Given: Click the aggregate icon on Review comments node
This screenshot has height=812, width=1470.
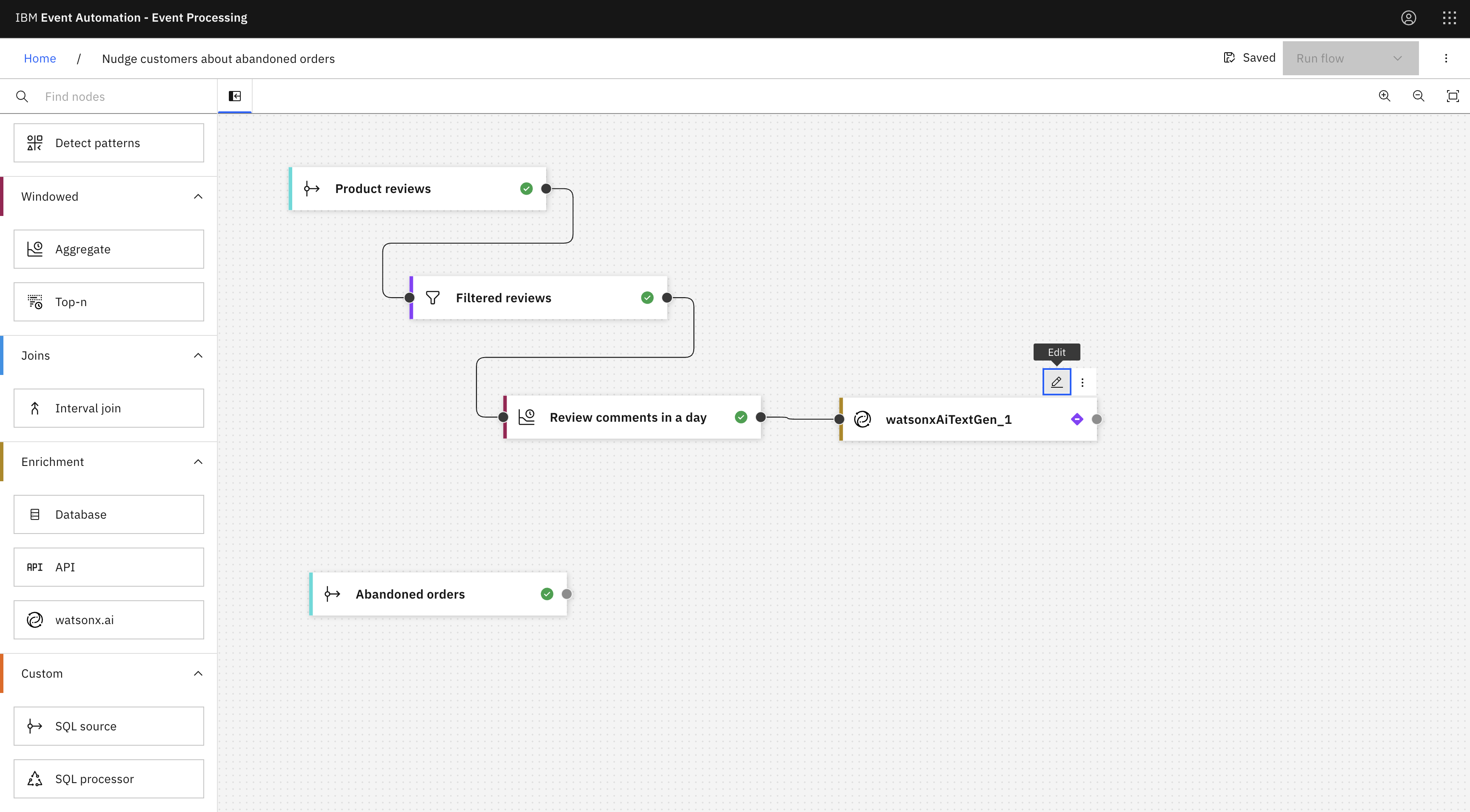Looking at the screenshot, I should (526, 417).
